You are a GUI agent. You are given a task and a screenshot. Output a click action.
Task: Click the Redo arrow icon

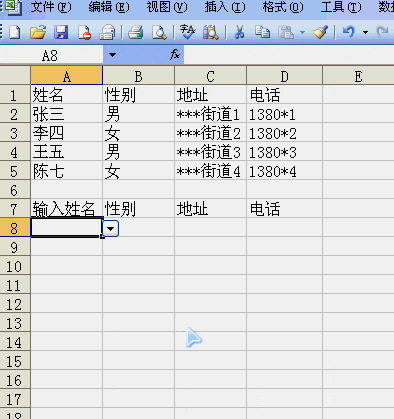(382, 32)
